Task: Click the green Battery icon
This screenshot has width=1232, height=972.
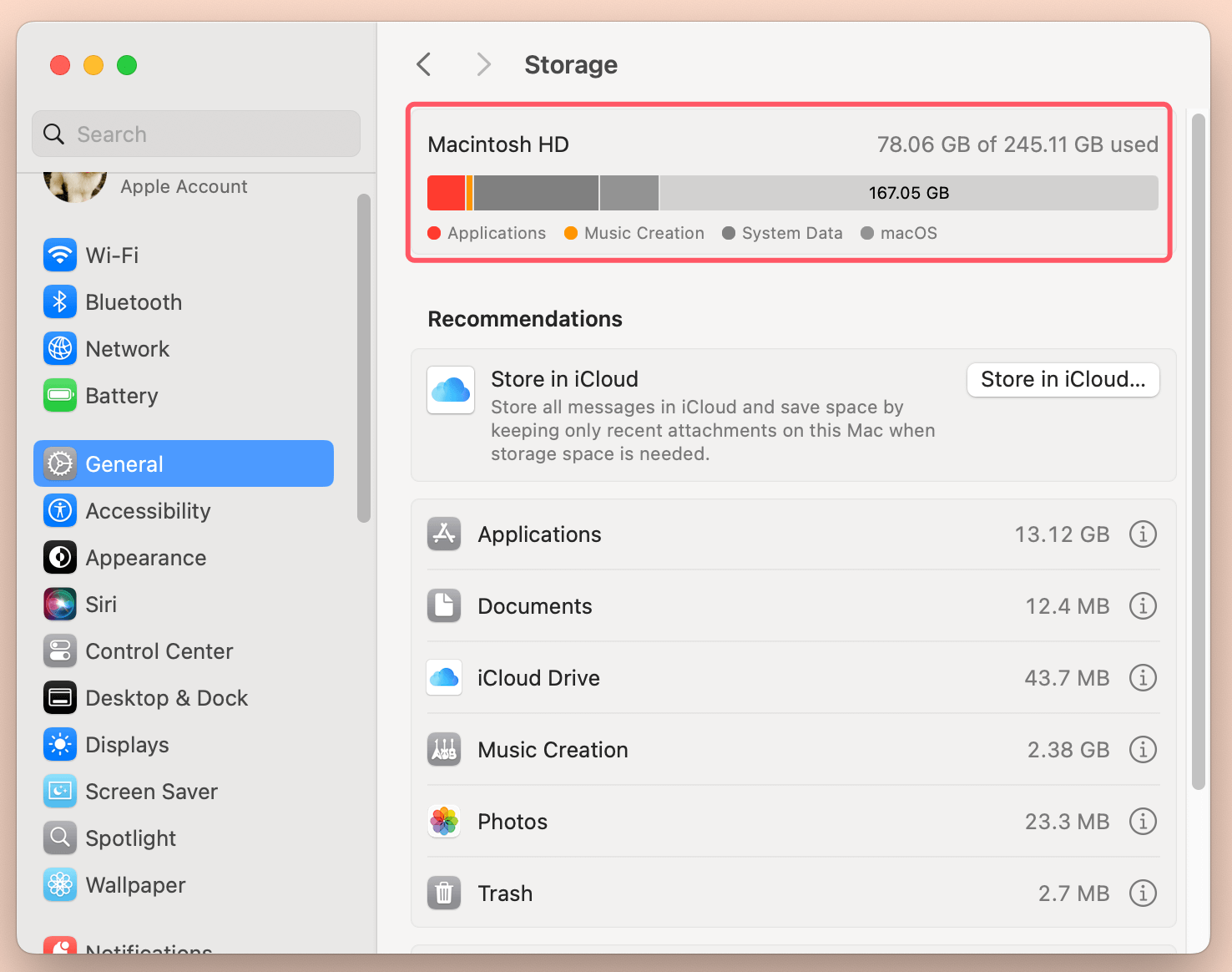Action: pos(60,396)
